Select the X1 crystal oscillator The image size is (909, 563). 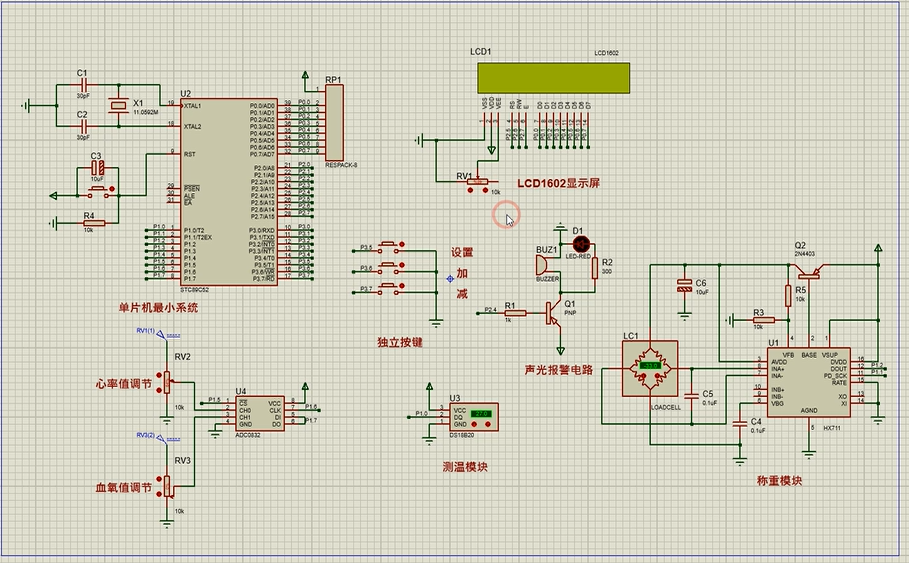point(119,106)
